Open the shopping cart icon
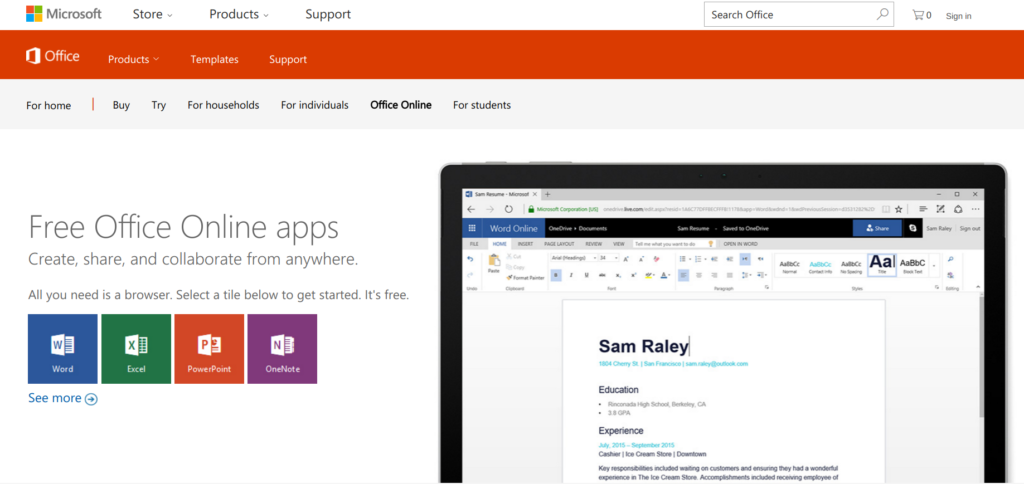This screenshot has width=1024, height=484. 918,15
